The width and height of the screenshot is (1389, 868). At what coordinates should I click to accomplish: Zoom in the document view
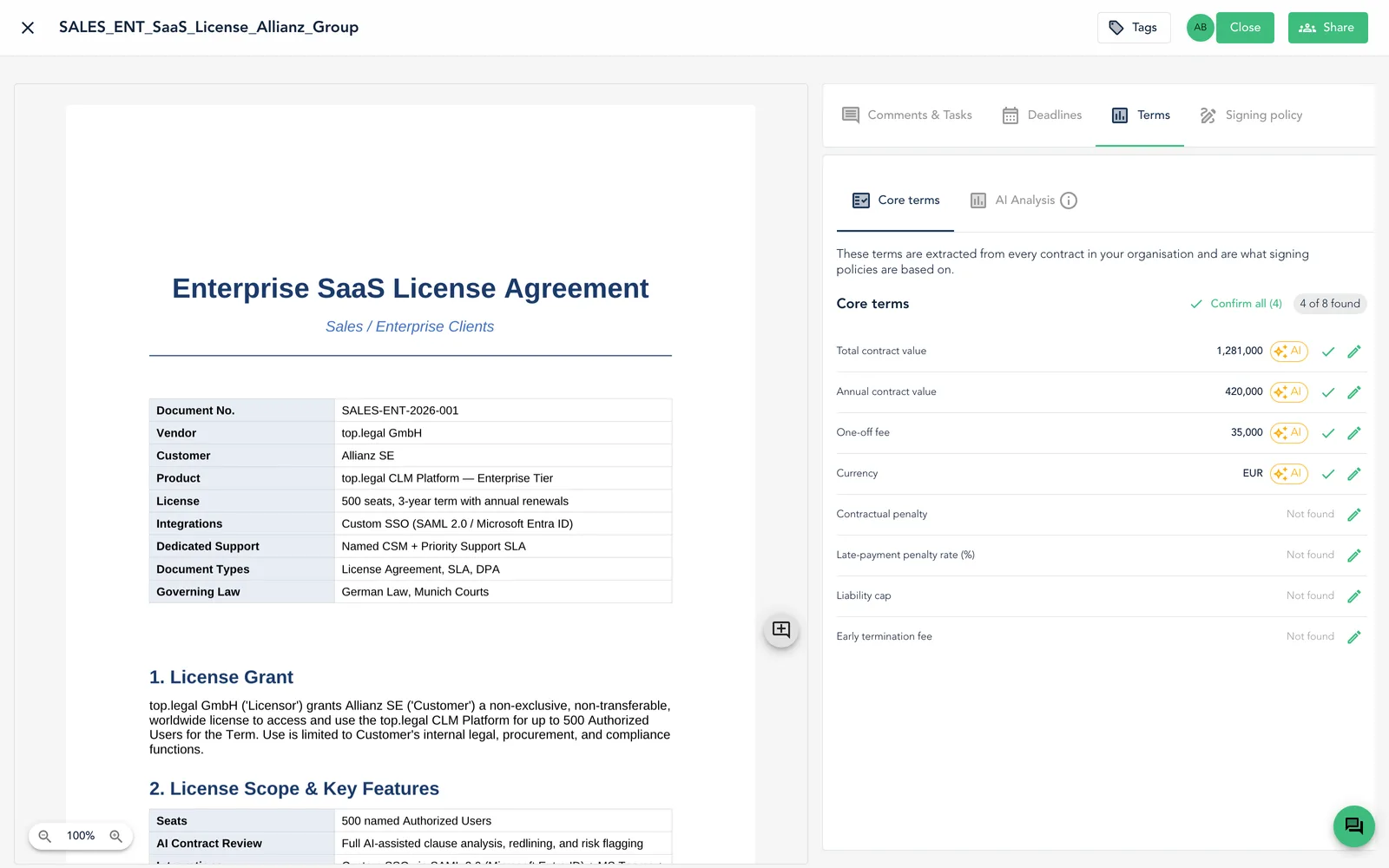pos(115,836)
